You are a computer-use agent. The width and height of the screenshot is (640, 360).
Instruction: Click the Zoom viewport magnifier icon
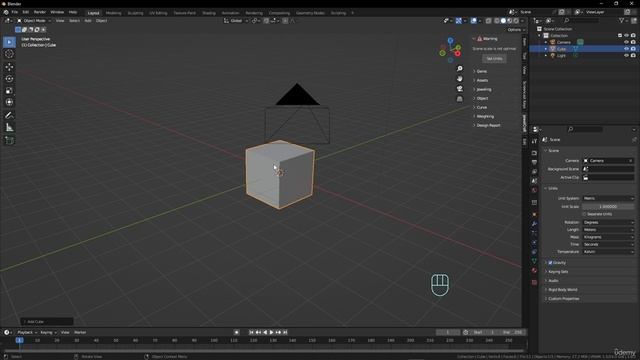tap(460, 69)
